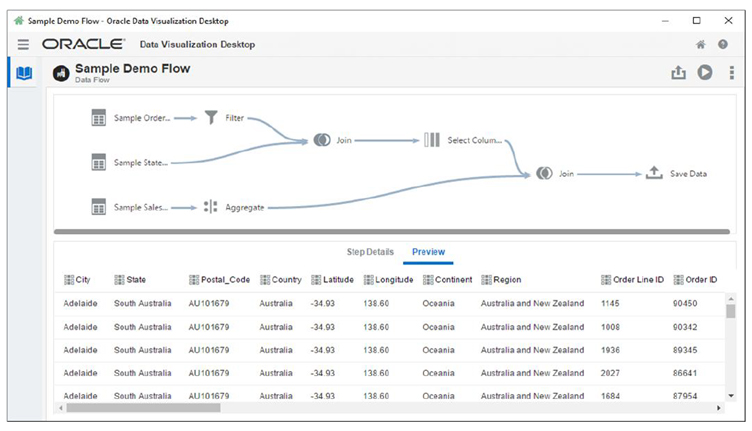Click Order Line ID value 1684

[610, 396]
